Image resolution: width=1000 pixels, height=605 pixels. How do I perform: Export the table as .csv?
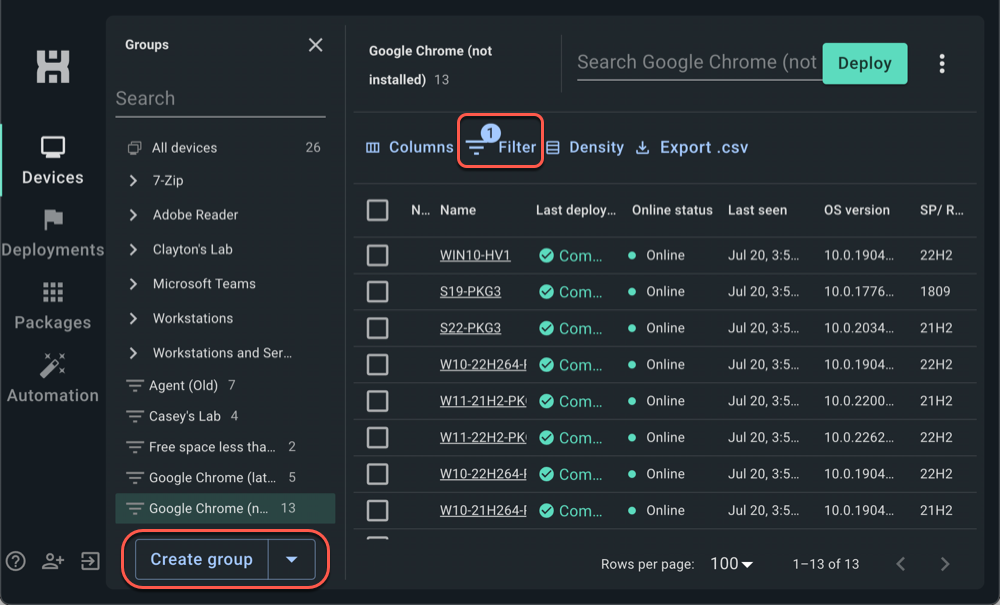(x=692, y=147)
